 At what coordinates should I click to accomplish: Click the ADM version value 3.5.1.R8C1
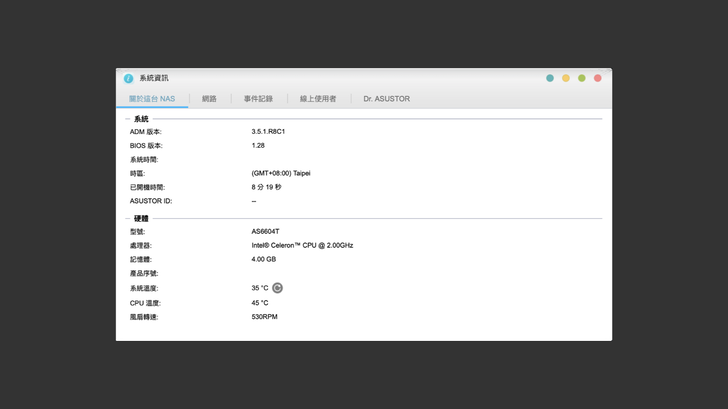[x=268, y=132]
